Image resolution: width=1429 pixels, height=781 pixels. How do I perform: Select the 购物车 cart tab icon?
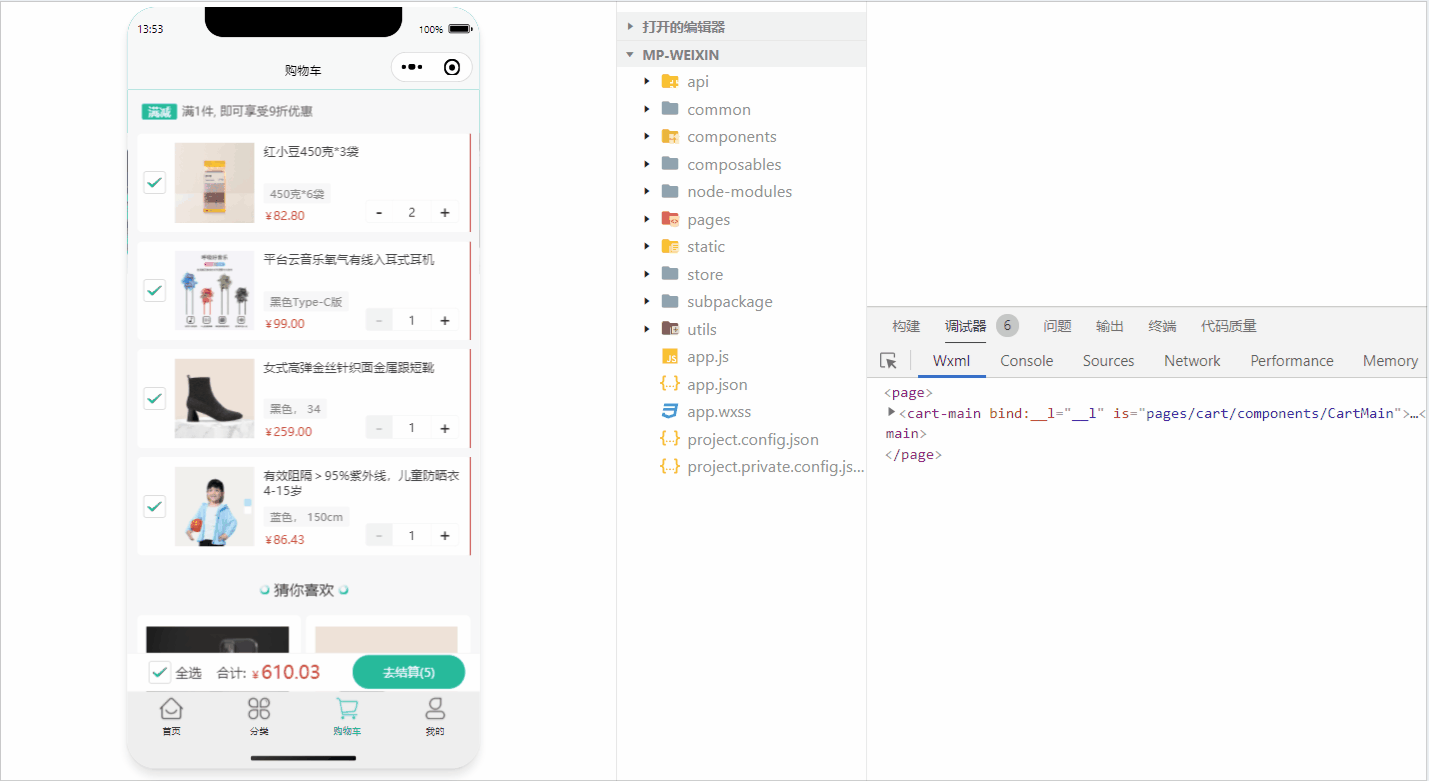(x=347, y=709)
